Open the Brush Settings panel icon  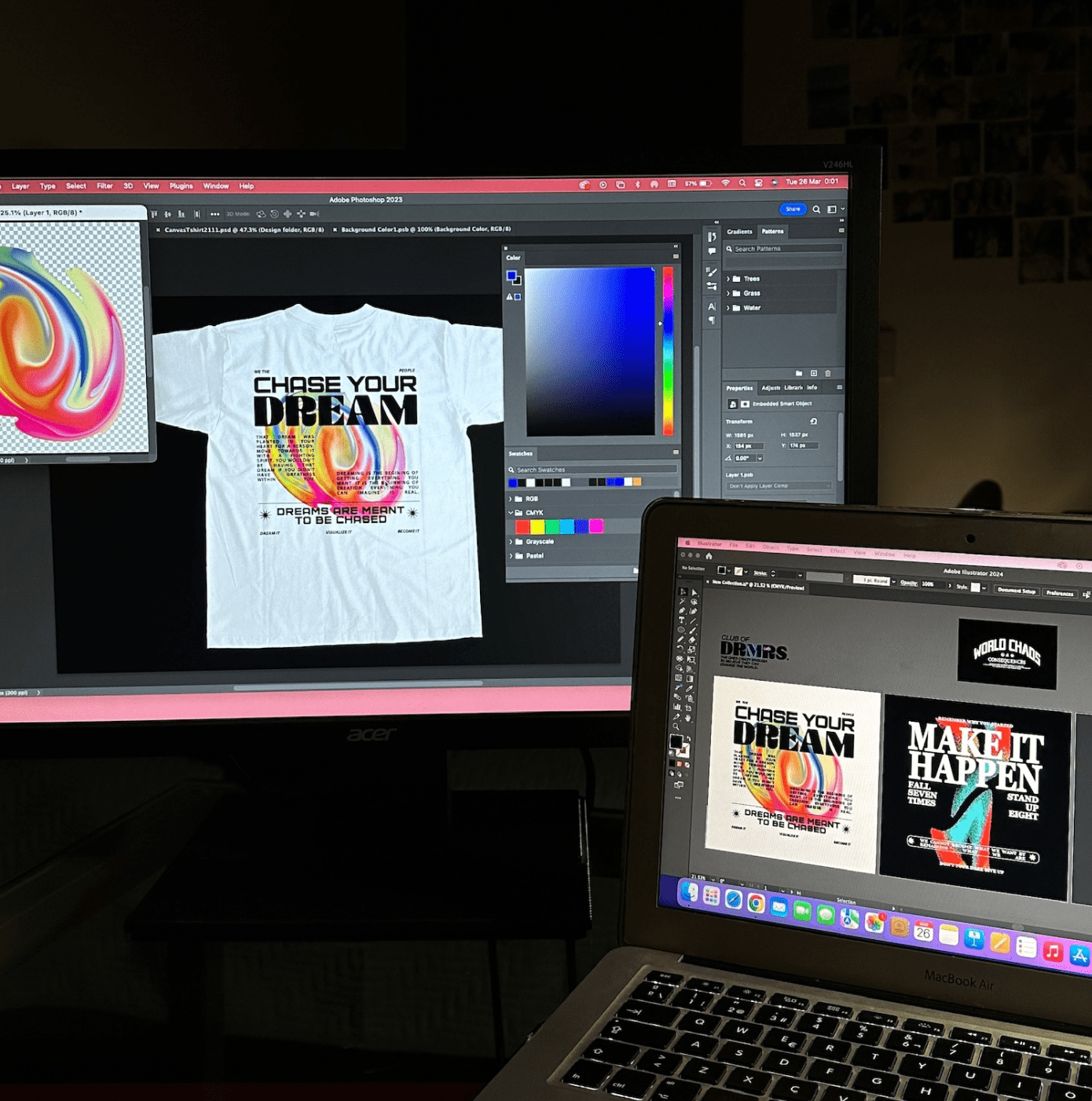click(x=712, y=286)
